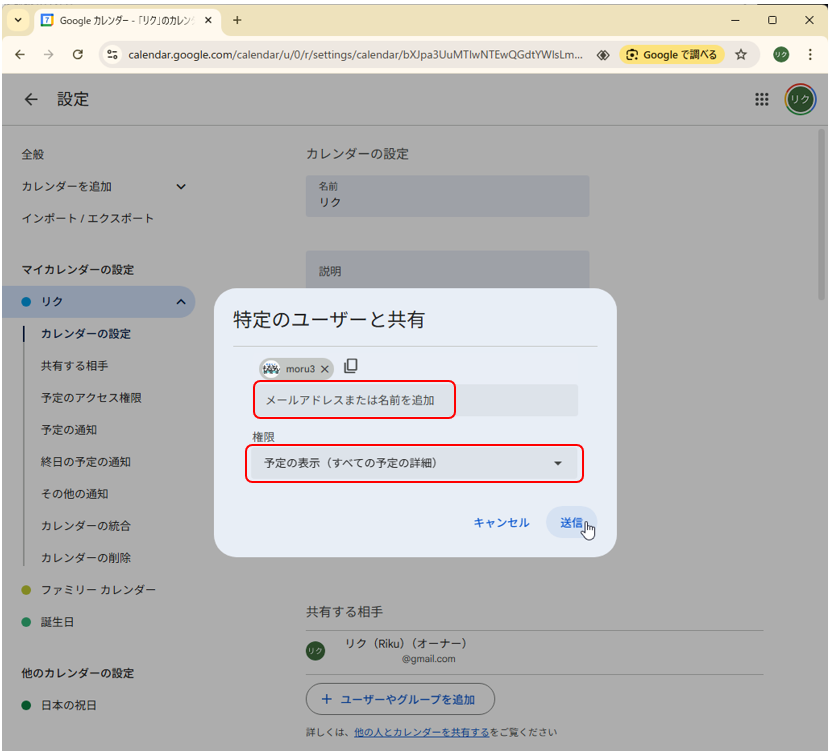The height and width of the screenshot is (751, 831).
Task: Click the back arrow beside 設定
Action: coord(31,99)
